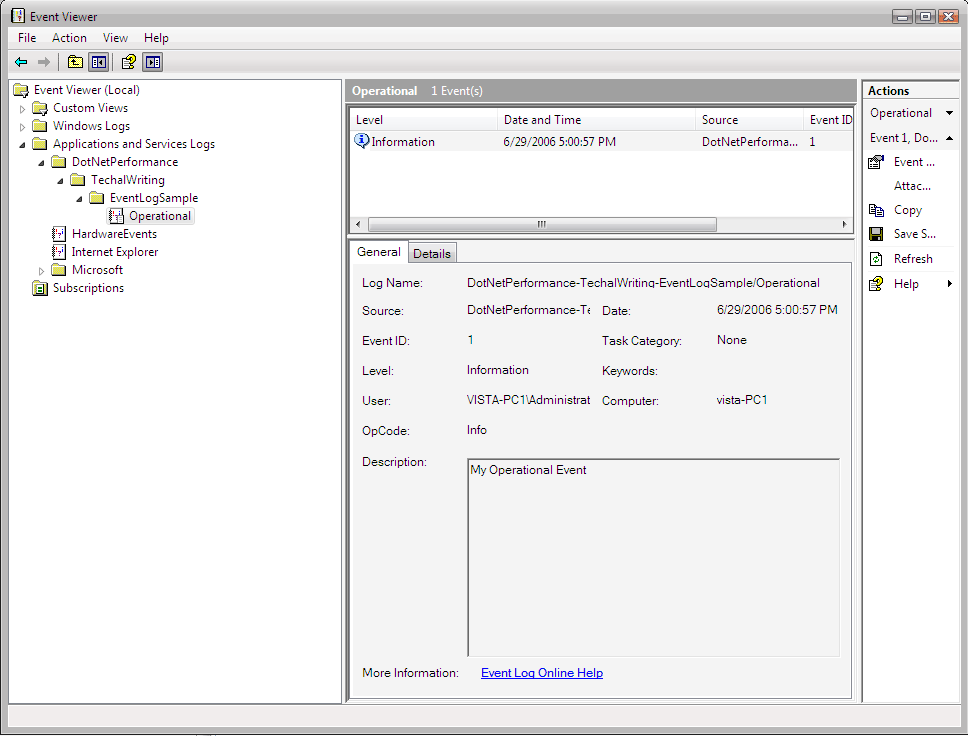Switch to the General tab

[x=378, y=252]
